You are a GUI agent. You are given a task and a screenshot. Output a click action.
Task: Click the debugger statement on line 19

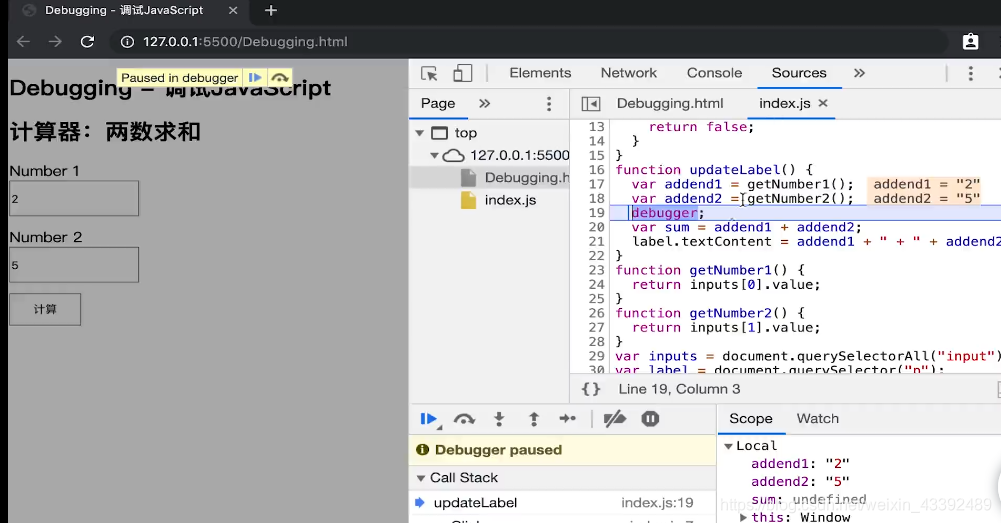pyautogui.click(x=668, y=213)
